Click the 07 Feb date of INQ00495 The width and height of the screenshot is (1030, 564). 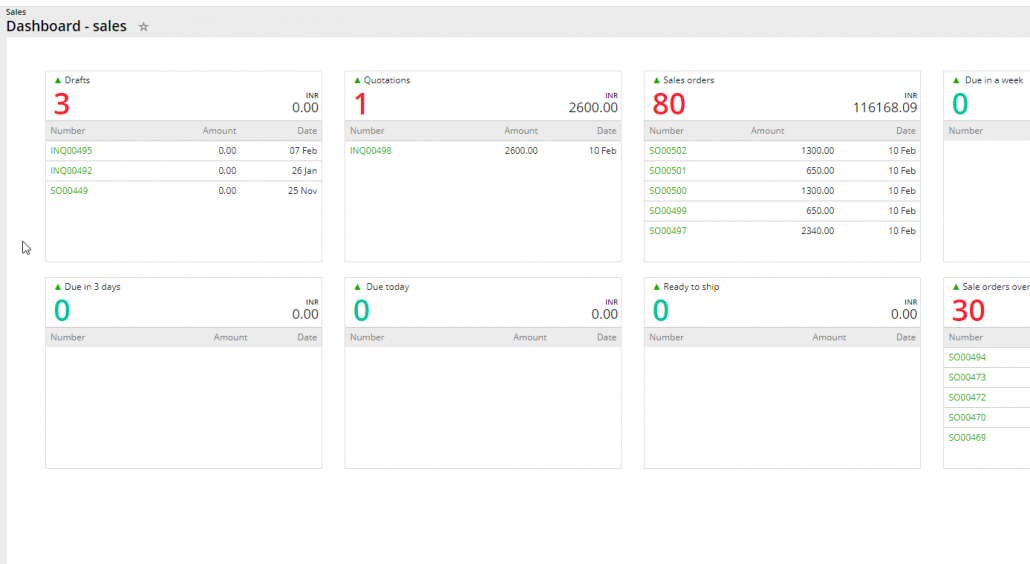tap(303, 150)
